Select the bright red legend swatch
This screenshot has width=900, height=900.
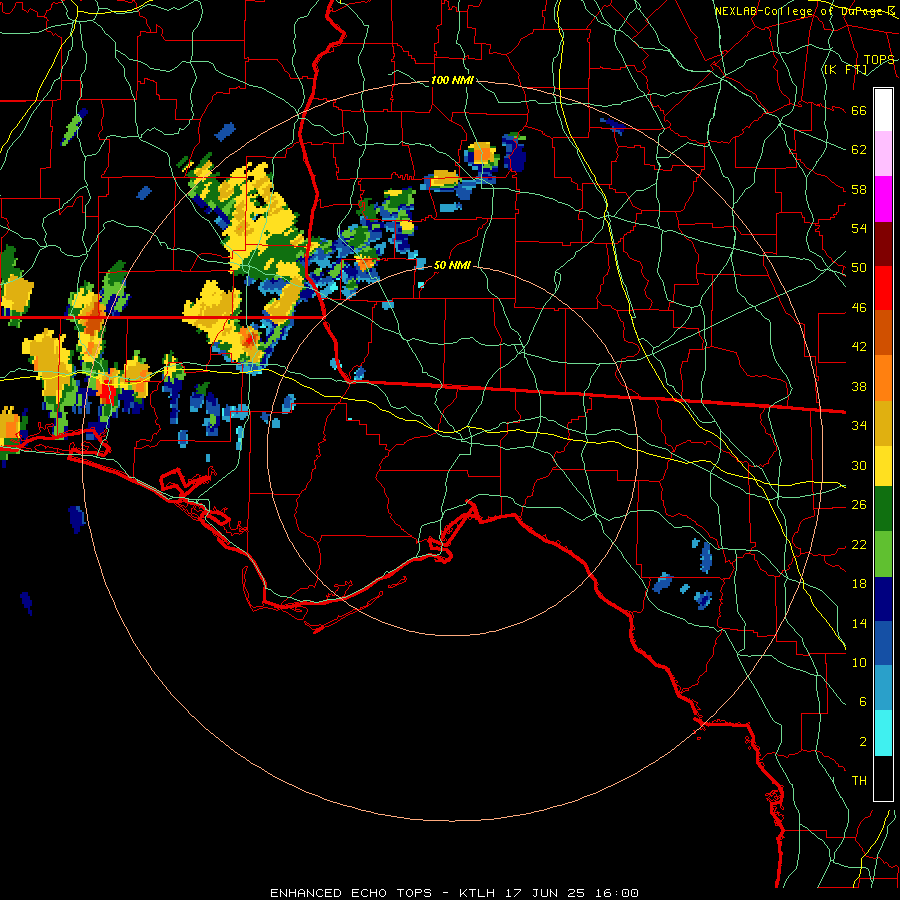point(883,288)
